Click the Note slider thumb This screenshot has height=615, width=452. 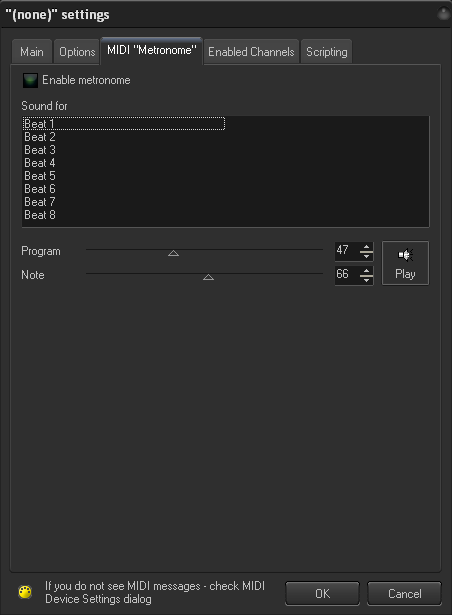point(208,277)
